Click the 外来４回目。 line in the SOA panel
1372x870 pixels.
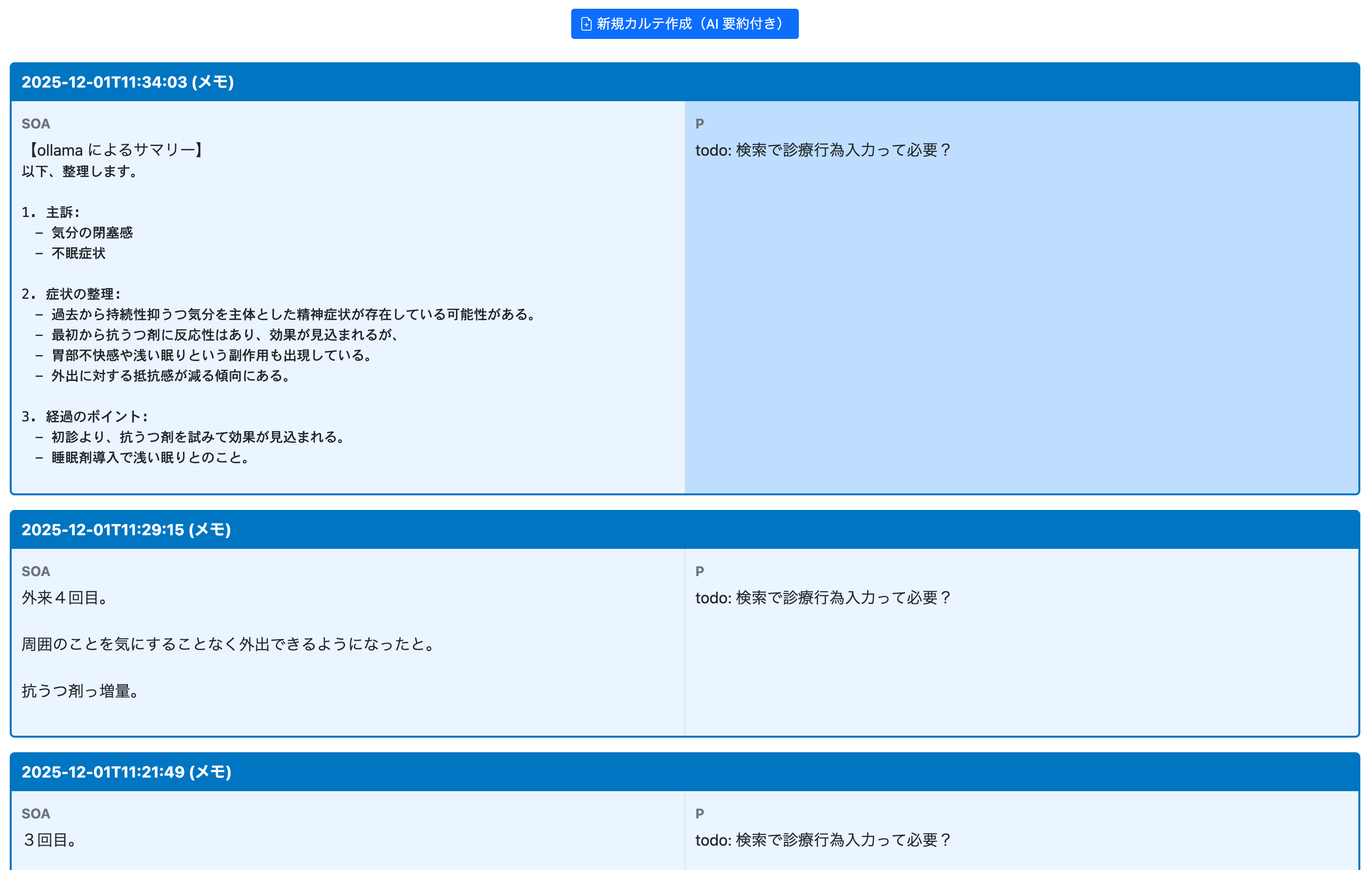coord(65,597)
